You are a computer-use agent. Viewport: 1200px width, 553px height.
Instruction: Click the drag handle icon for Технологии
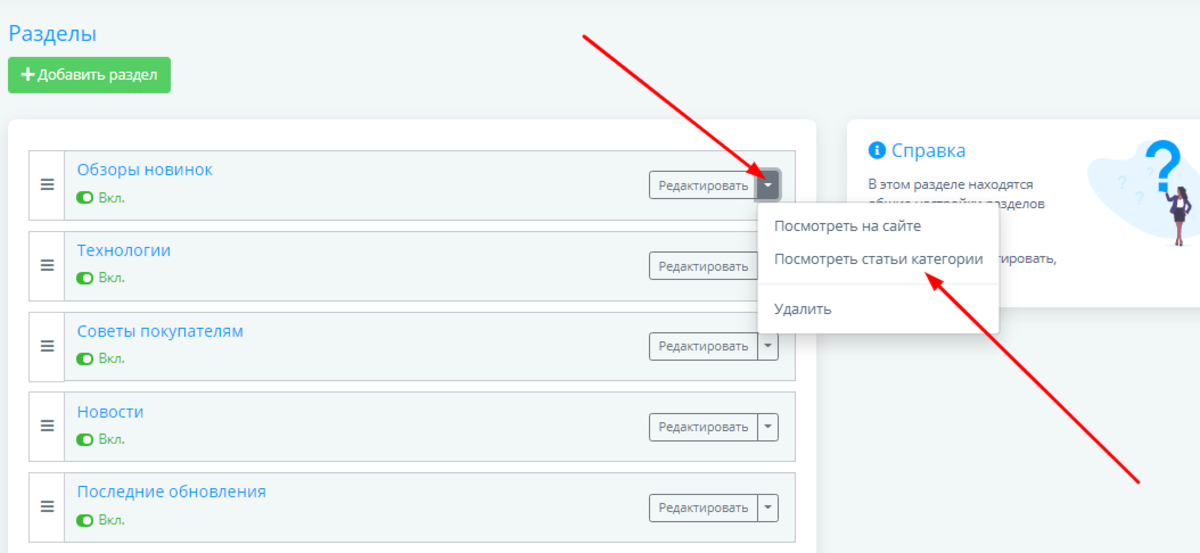pos(46,265)
